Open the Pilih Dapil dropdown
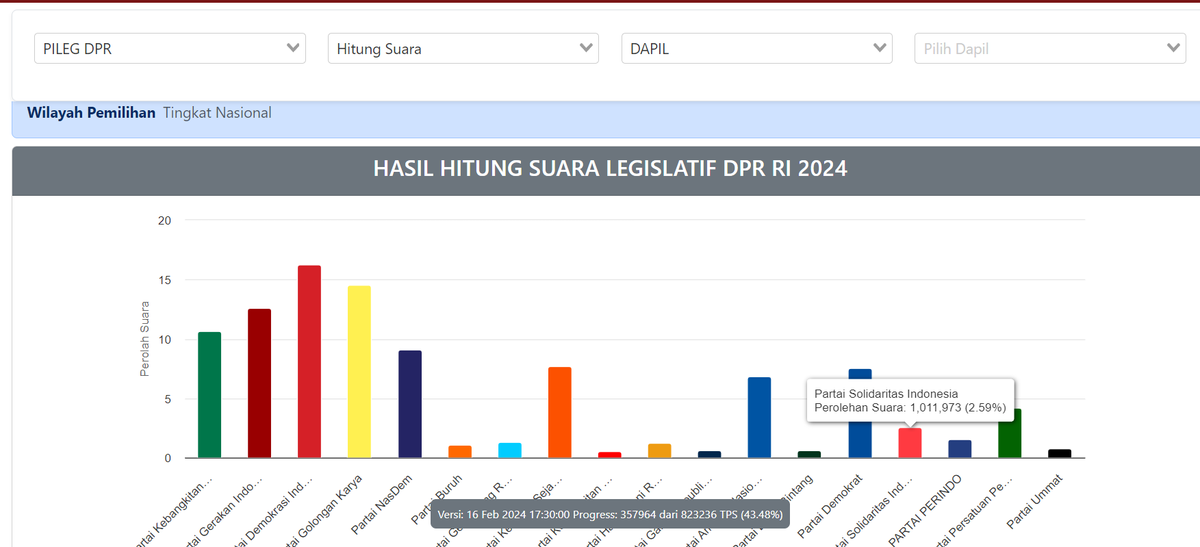This screenshot has height=547, width=1200. coord(1050,48)
